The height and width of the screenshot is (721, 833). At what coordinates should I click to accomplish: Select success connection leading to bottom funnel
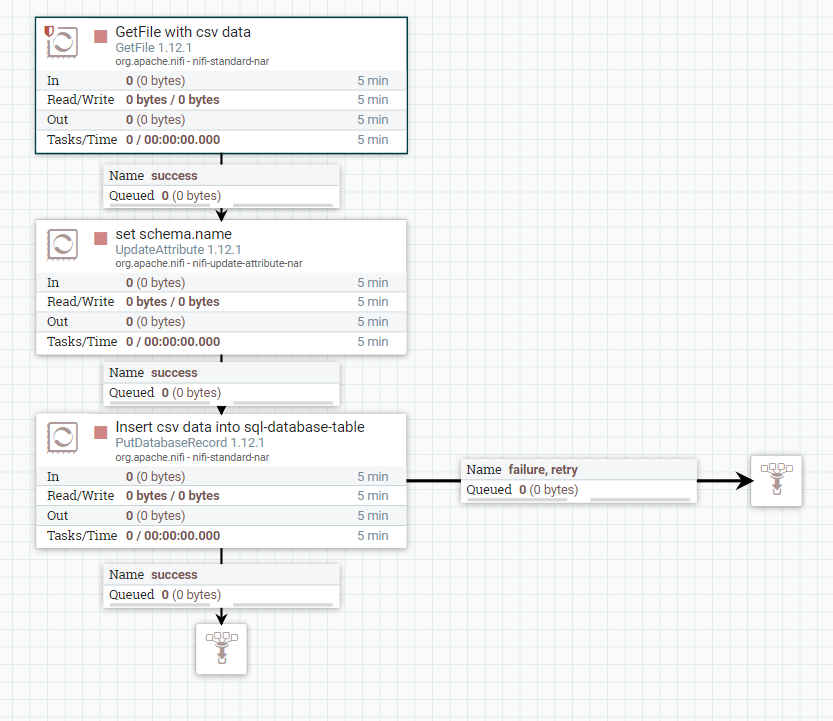click(x=222, y=585)
